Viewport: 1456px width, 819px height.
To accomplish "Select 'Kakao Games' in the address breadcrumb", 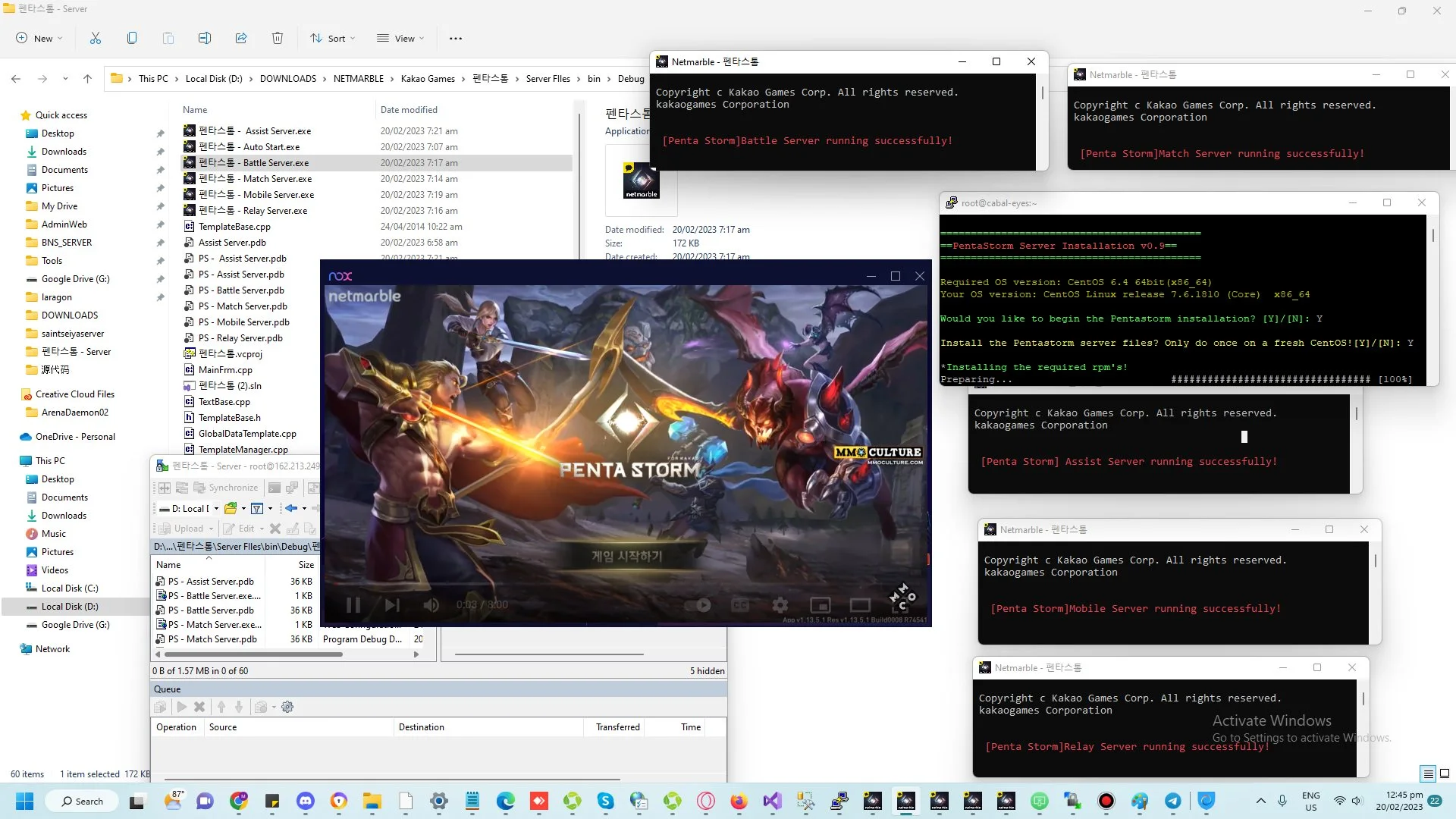I will (428, 79).
